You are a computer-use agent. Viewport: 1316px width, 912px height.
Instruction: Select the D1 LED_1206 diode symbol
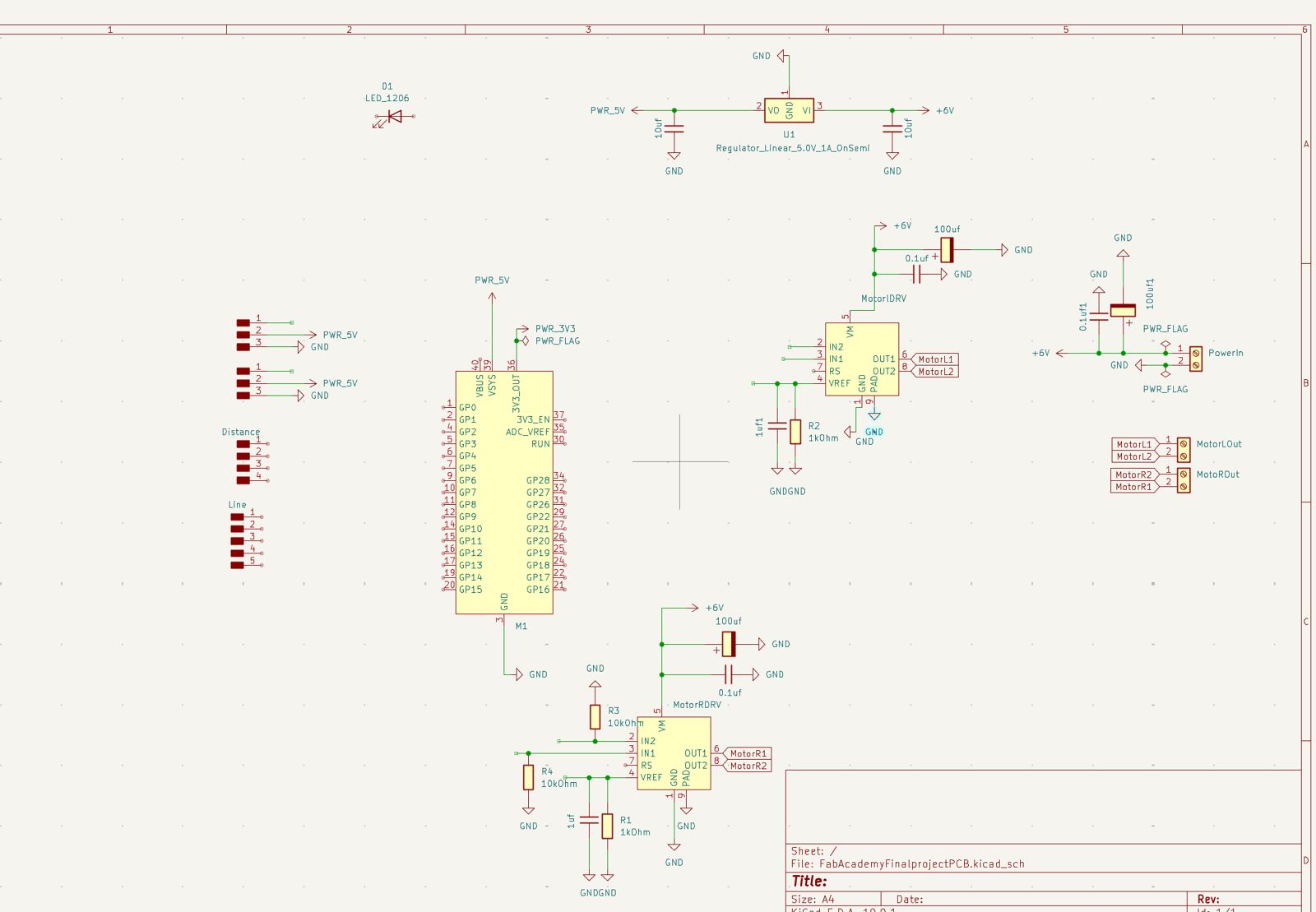click(x=395, y=117)
